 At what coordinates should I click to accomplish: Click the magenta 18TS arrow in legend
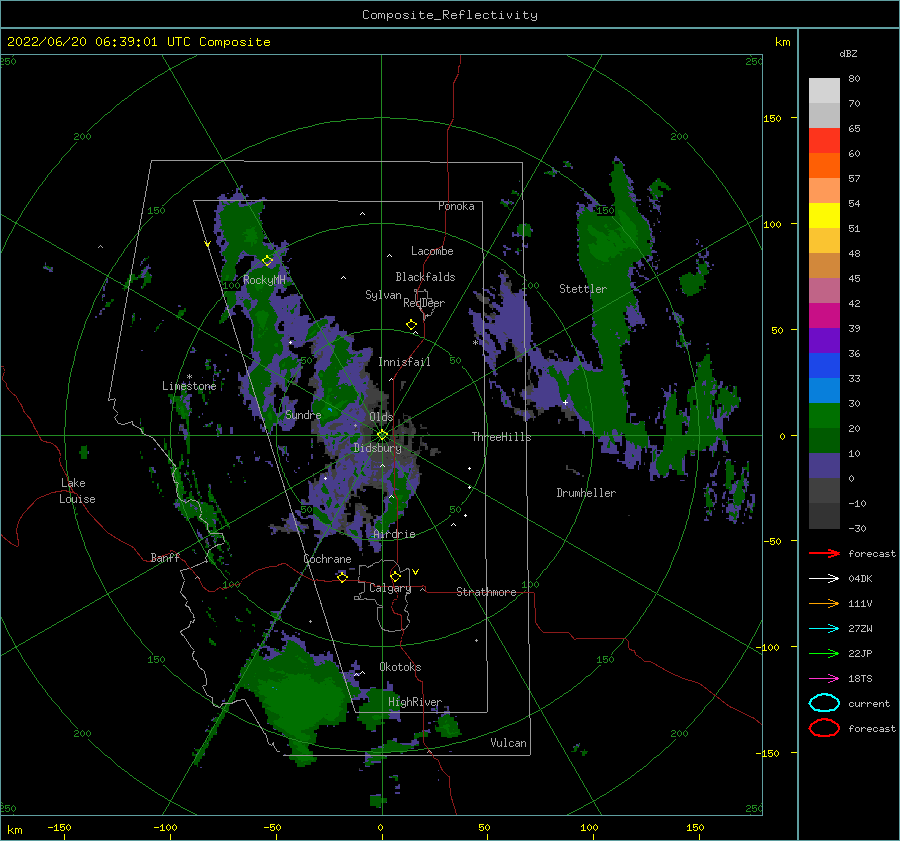click(824, 679)
